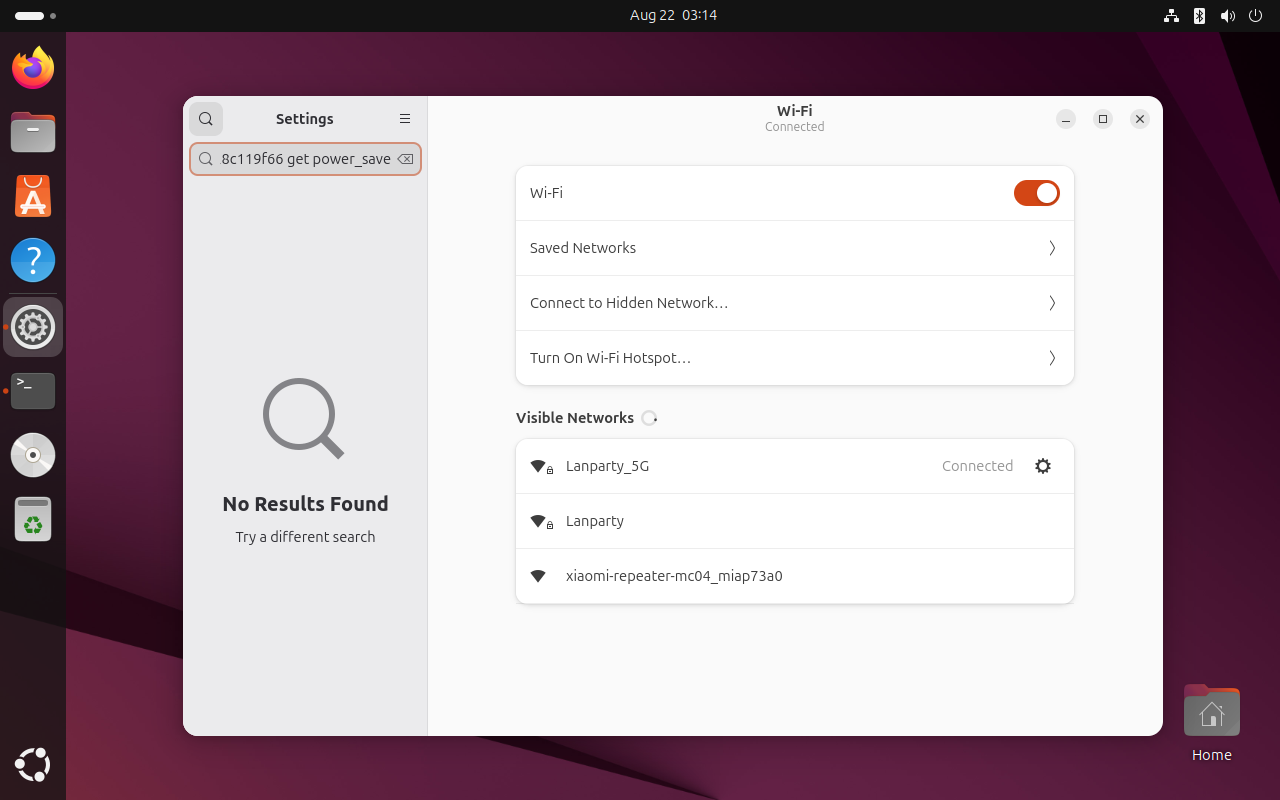The image size is (1280, 800).
Task: Turn off the Wi-Fi switch
Action: point(1036,193)
